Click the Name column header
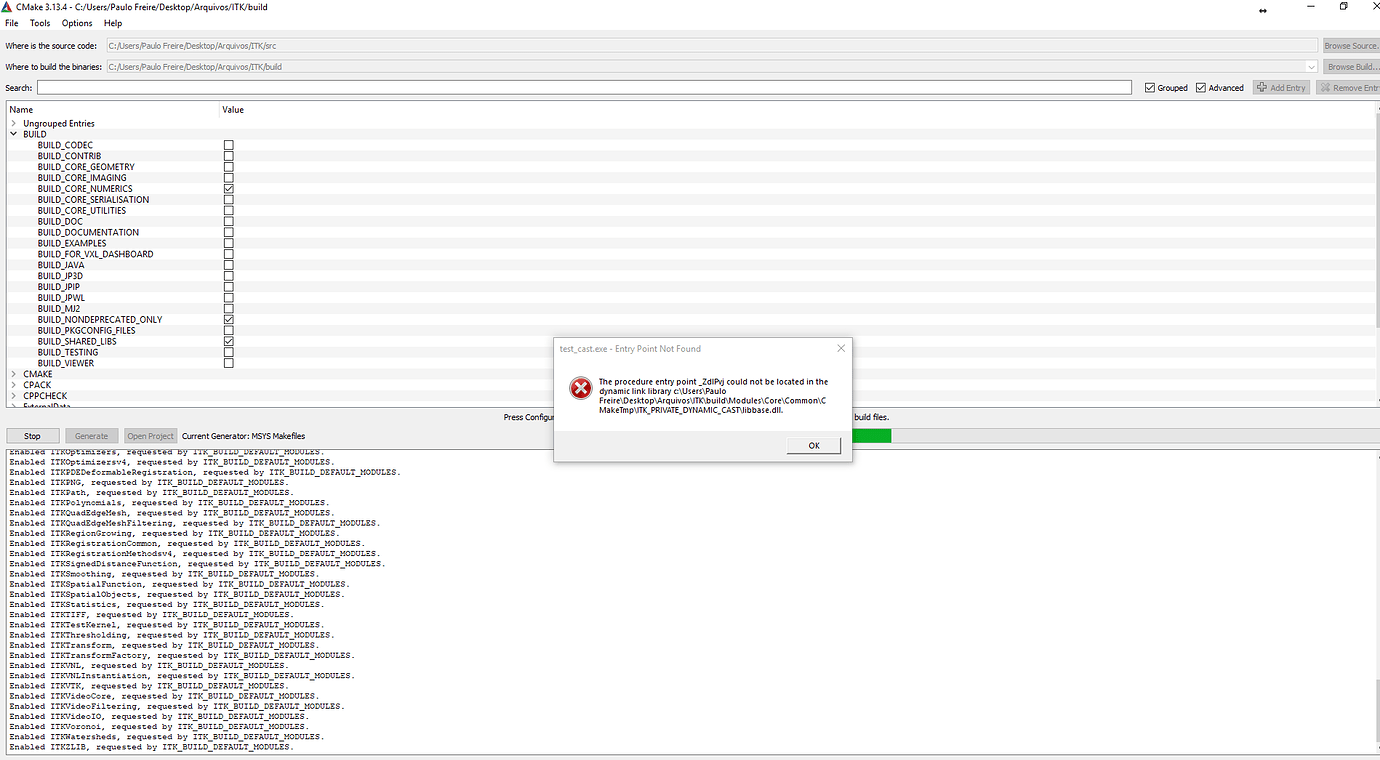This screenshot has width=1380, height=760. coord(21,110)
